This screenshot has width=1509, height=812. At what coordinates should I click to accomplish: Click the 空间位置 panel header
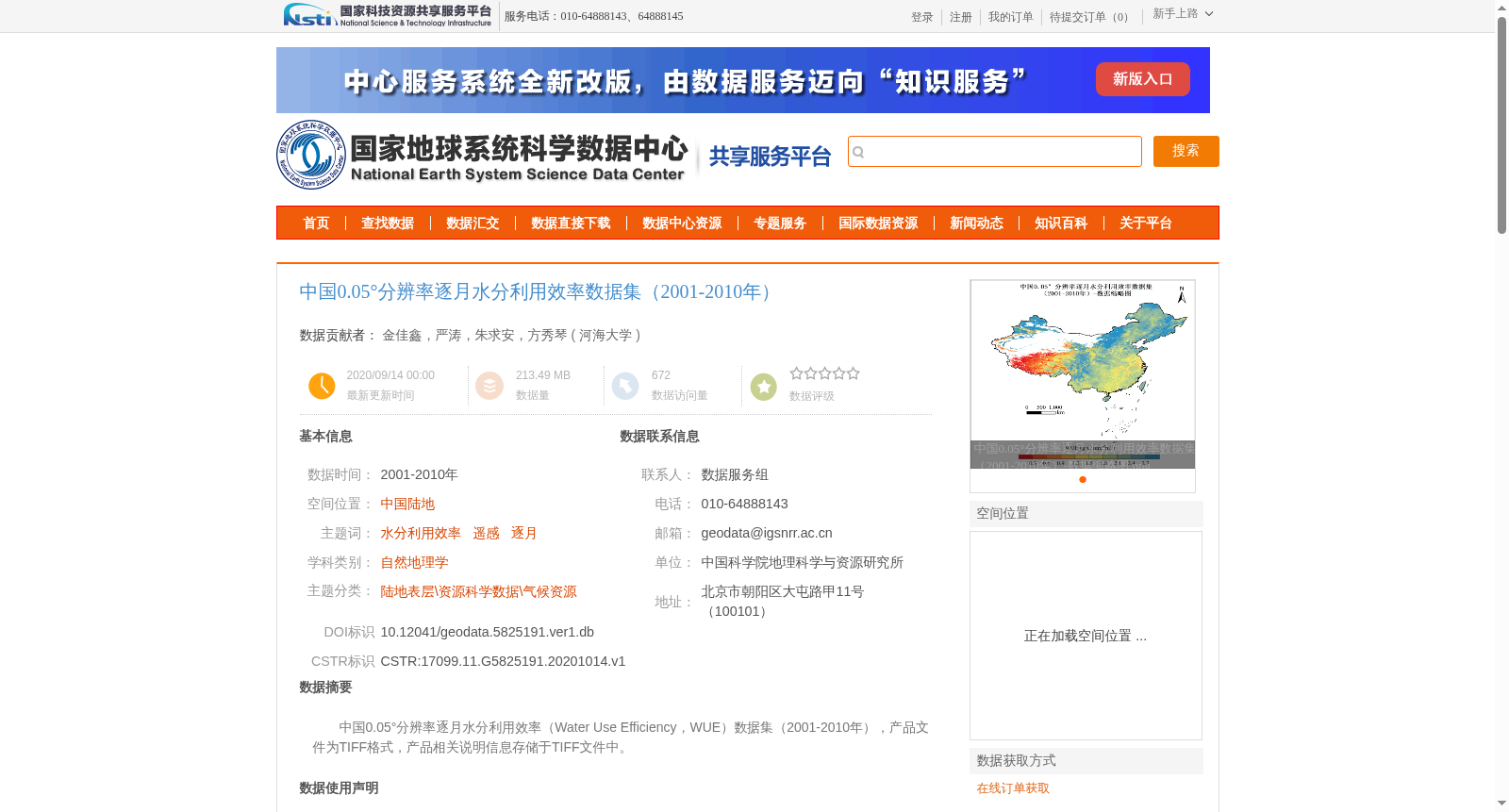[x=1086, y=514]
